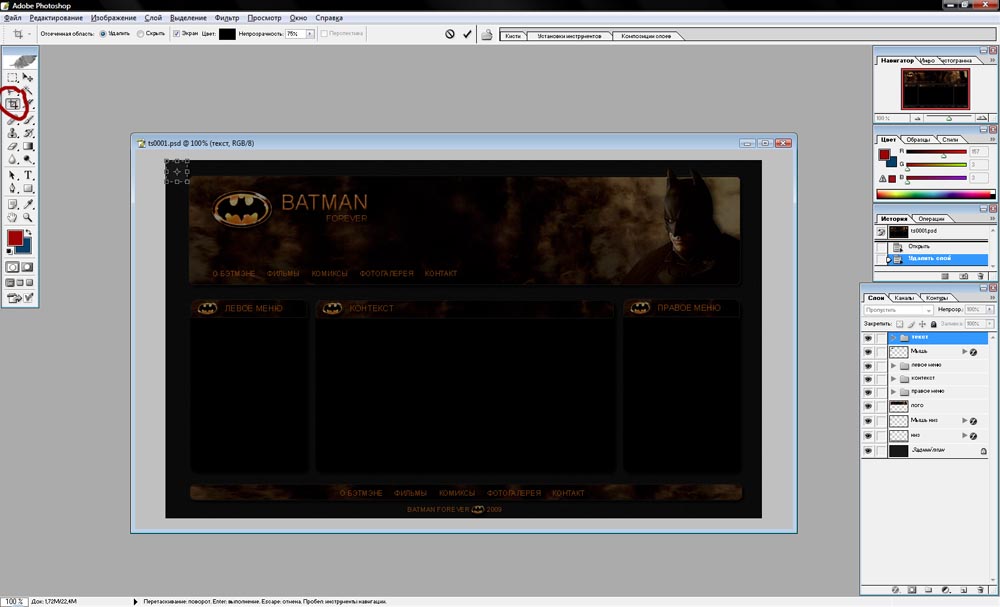
Task: Select the Hide cropped area radio
Action: point(140,34)
